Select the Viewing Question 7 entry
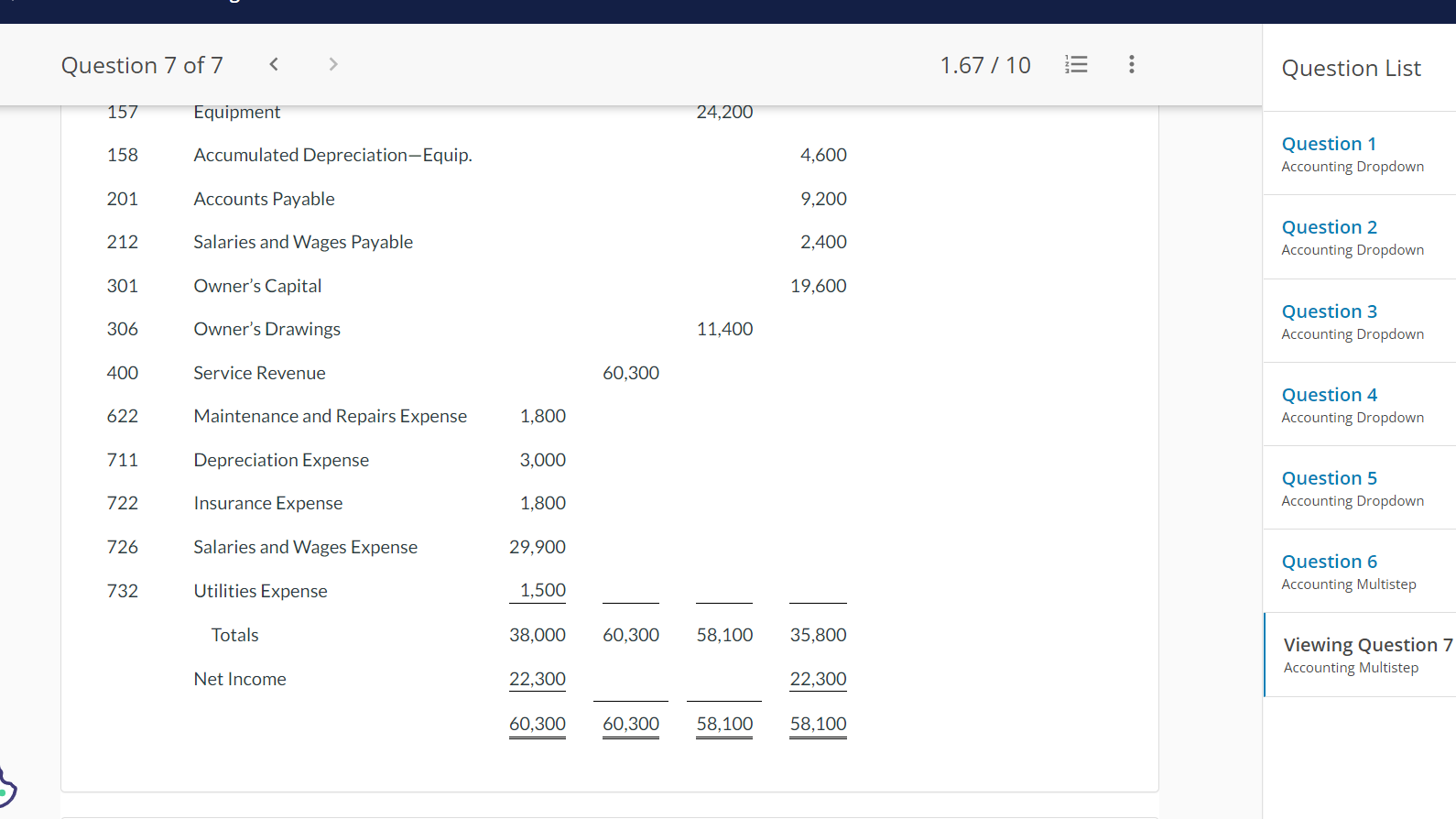This screenshot has width=1456, height=819. [1360, 655]
